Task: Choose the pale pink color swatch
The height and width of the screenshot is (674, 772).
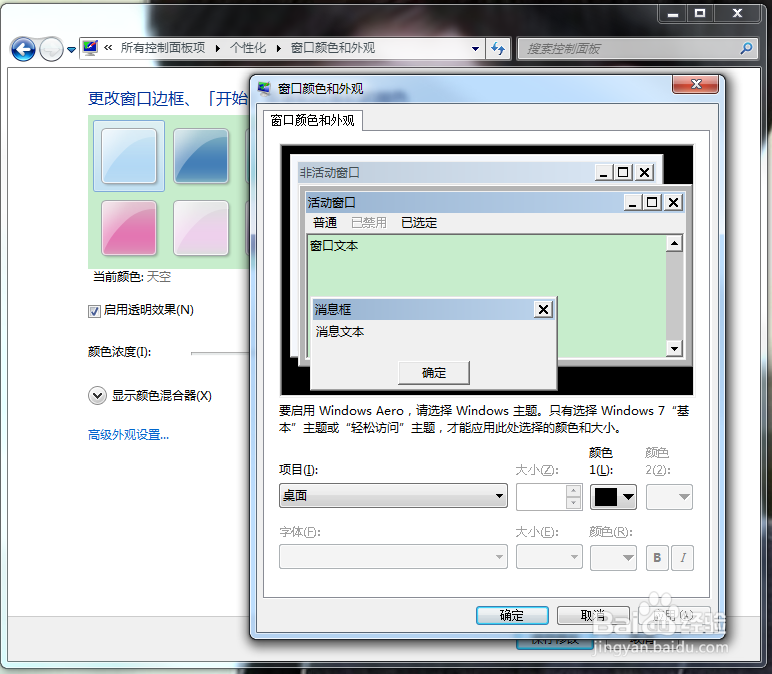Action: click(201, 228)
